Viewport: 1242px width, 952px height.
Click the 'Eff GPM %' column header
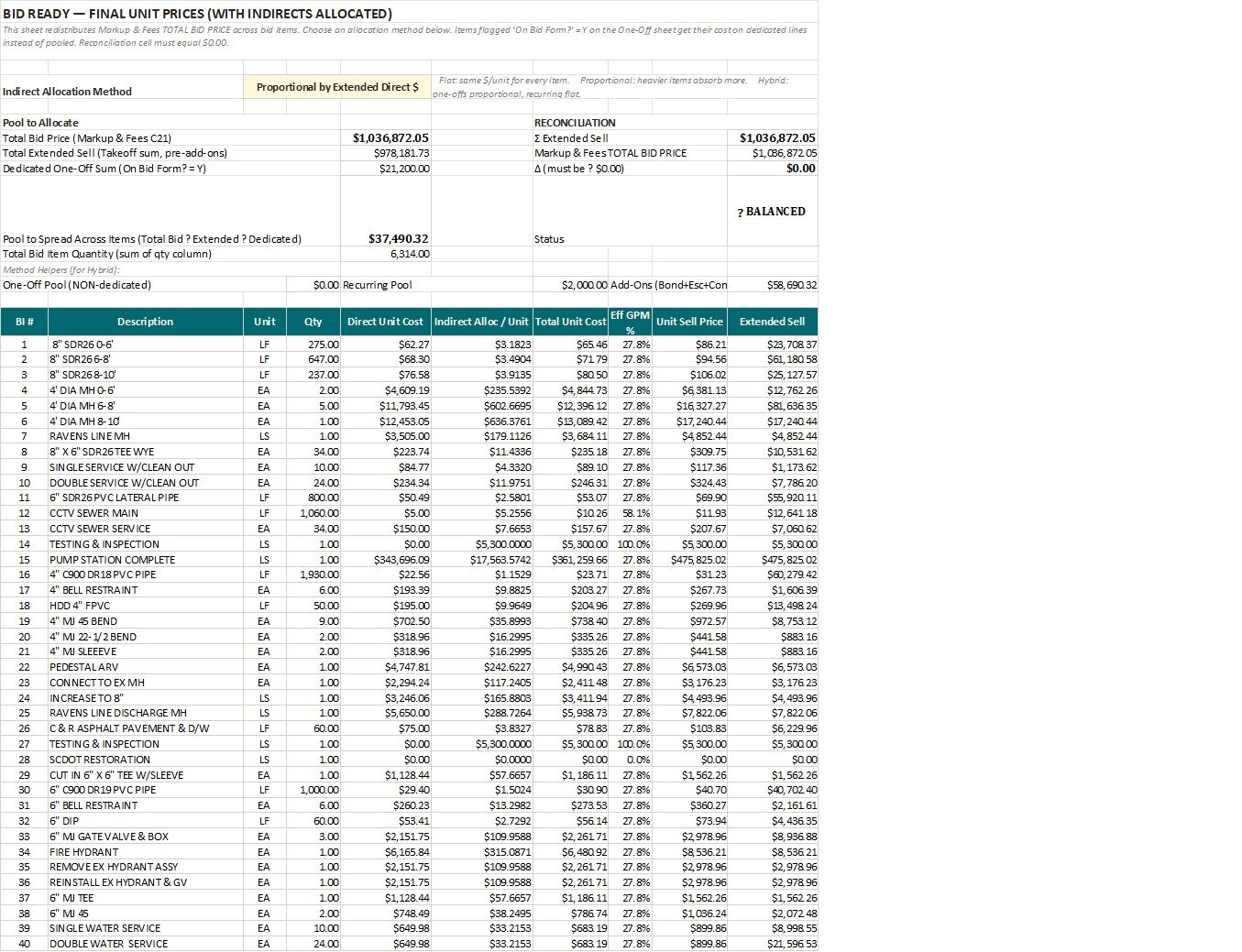pyautogui.click(x=631, y=322)
